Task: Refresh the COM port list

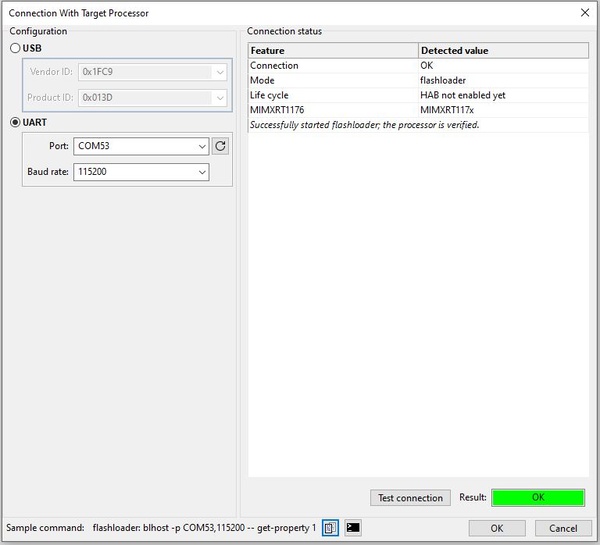Action: 221,146
